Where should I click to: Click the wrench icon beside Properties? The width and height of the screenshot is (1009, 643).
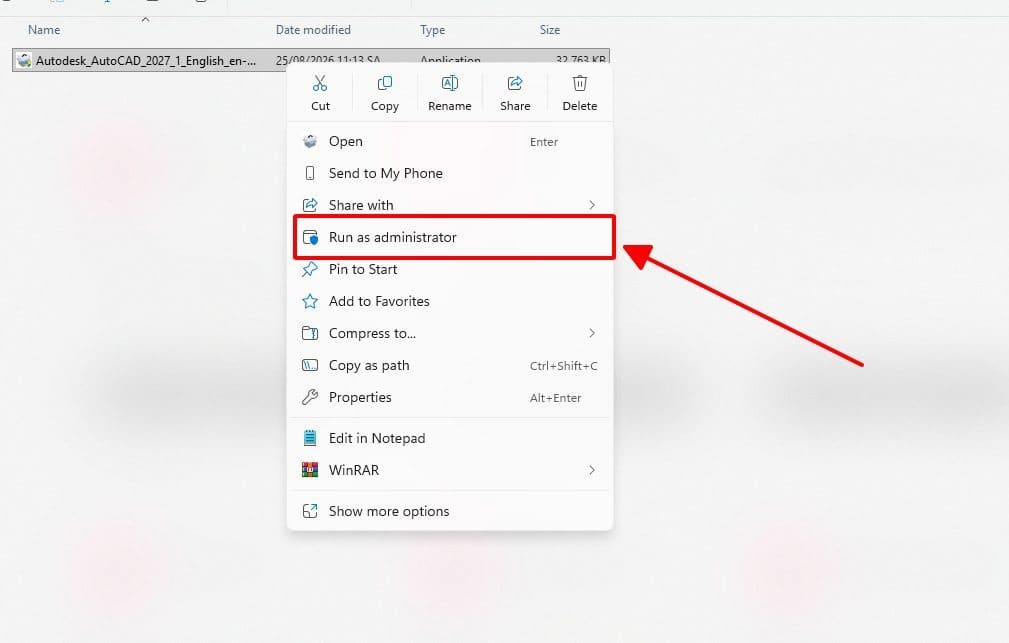(x=310, y=398)
